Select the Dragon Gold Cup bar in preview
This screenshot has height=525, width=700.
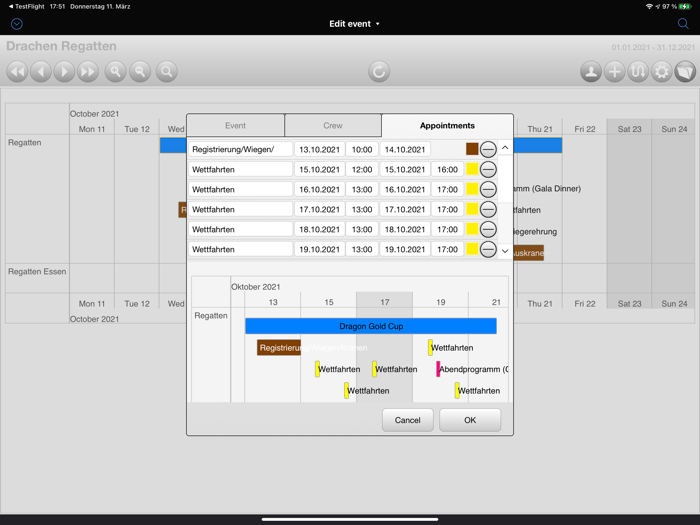371,326
